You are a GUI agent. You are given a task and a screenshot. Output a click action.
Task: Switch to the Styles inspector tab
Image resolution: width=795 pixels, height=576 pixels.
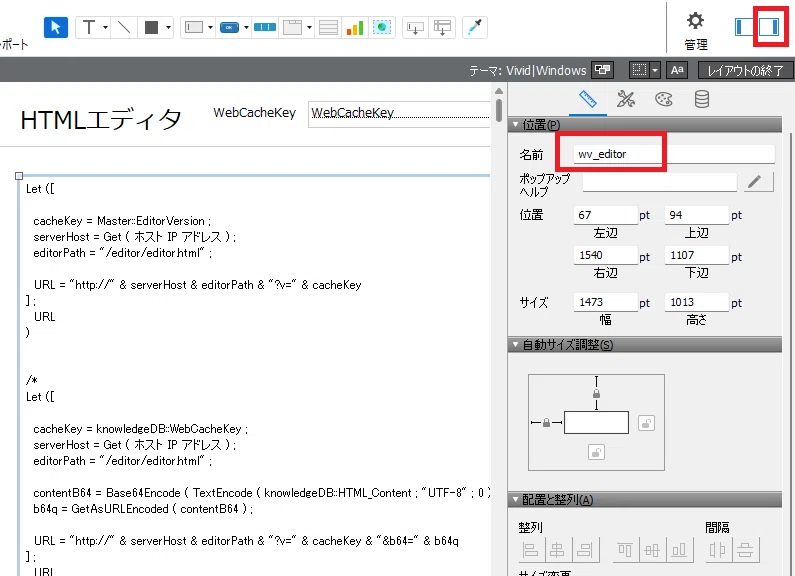(625, 99)
